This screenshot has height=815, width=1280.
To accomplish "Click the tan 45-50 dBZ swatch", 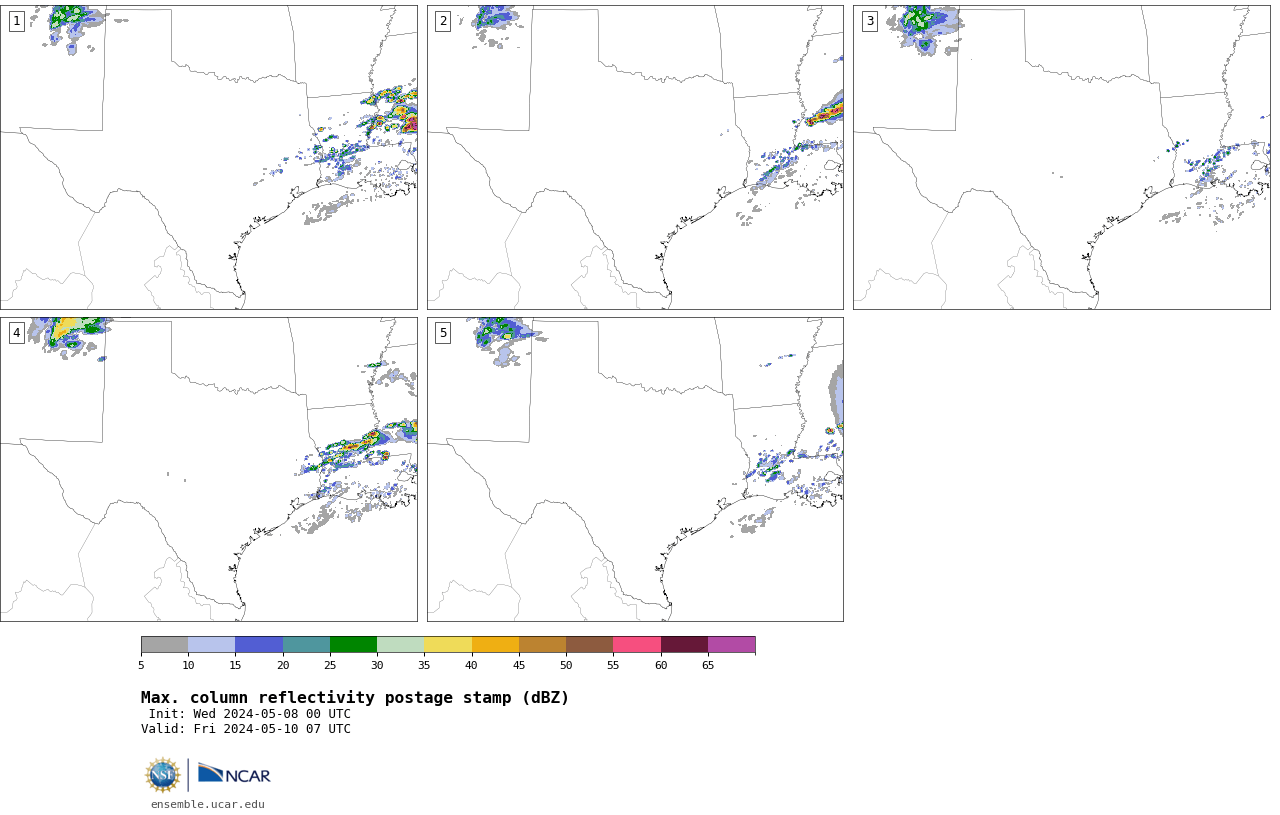I will click(543, 645).
